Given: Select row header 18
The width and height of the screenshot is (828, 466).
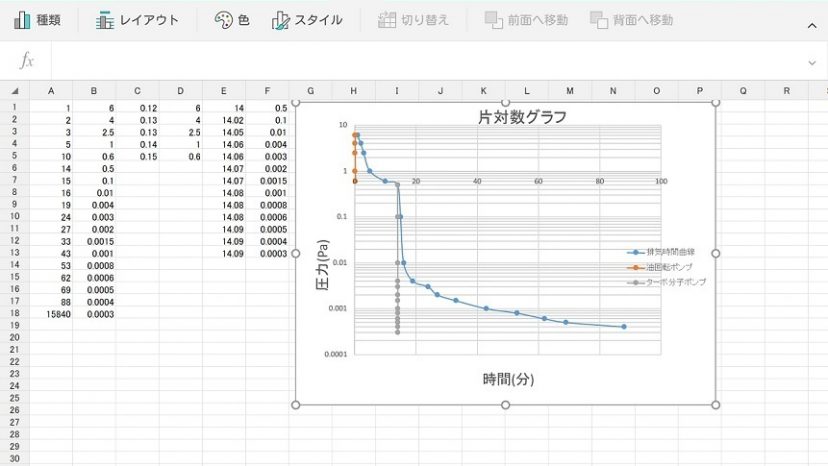Looking at the screenshot, I should pyautogui.click(x=14, y=313).
